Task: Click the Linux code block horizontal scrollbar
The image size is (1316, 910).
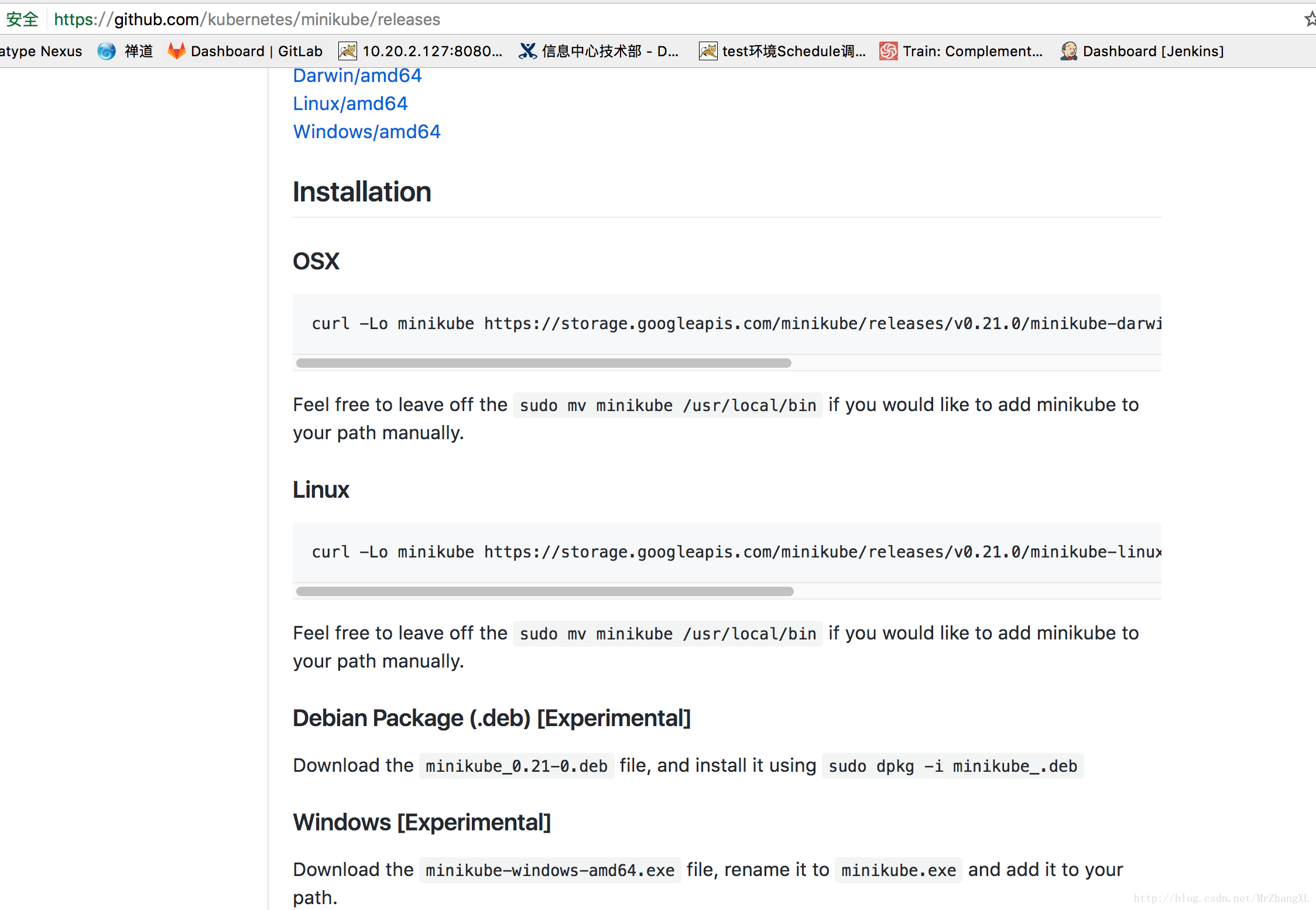Action: pos(544,591)
